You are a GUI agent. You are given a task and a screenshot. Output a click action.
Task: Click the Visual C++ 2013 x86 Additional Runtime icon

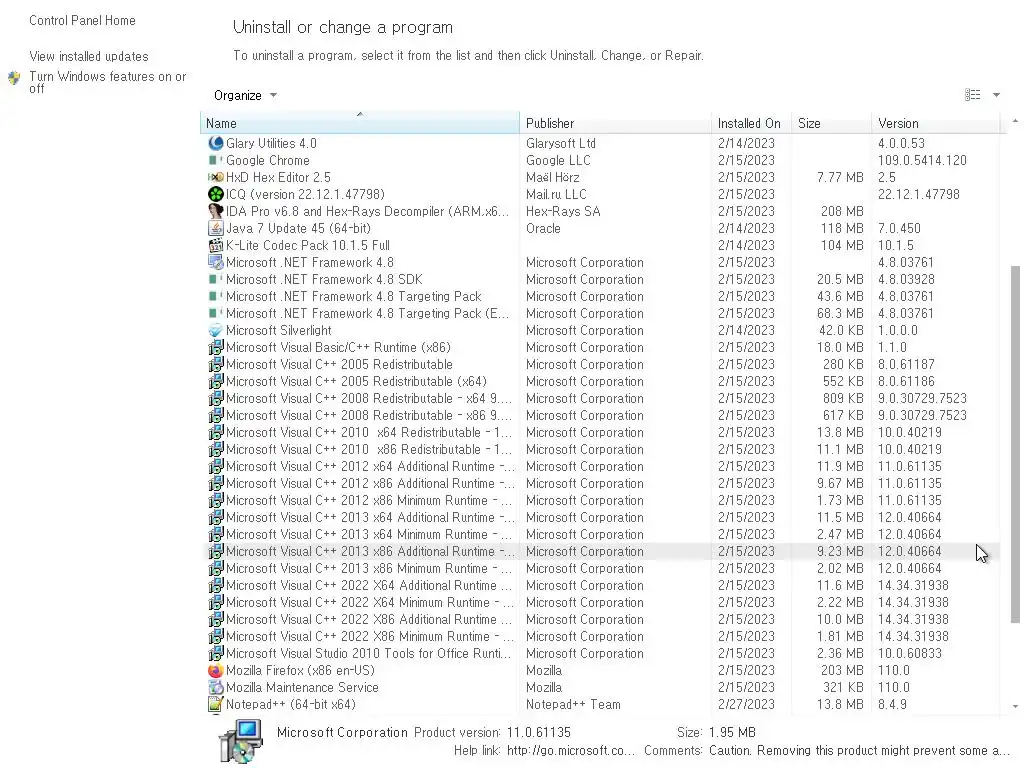[x=216, y=551]
